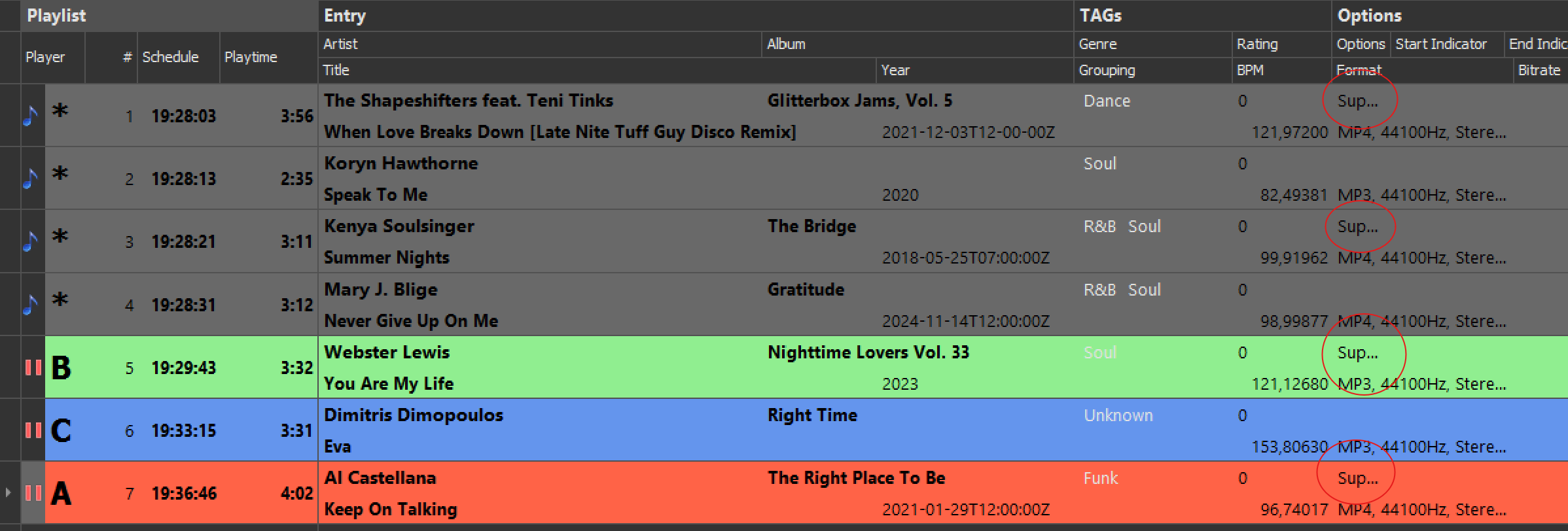The height and width of the screenshot is (531, 1568).
Task: Select player C indicator on track 6
Action: coord(62,430)
